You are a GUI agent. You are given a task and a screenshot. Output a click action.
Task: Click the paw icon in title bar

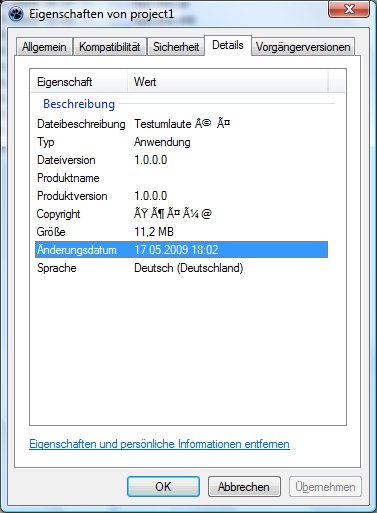tap(16, 14)
